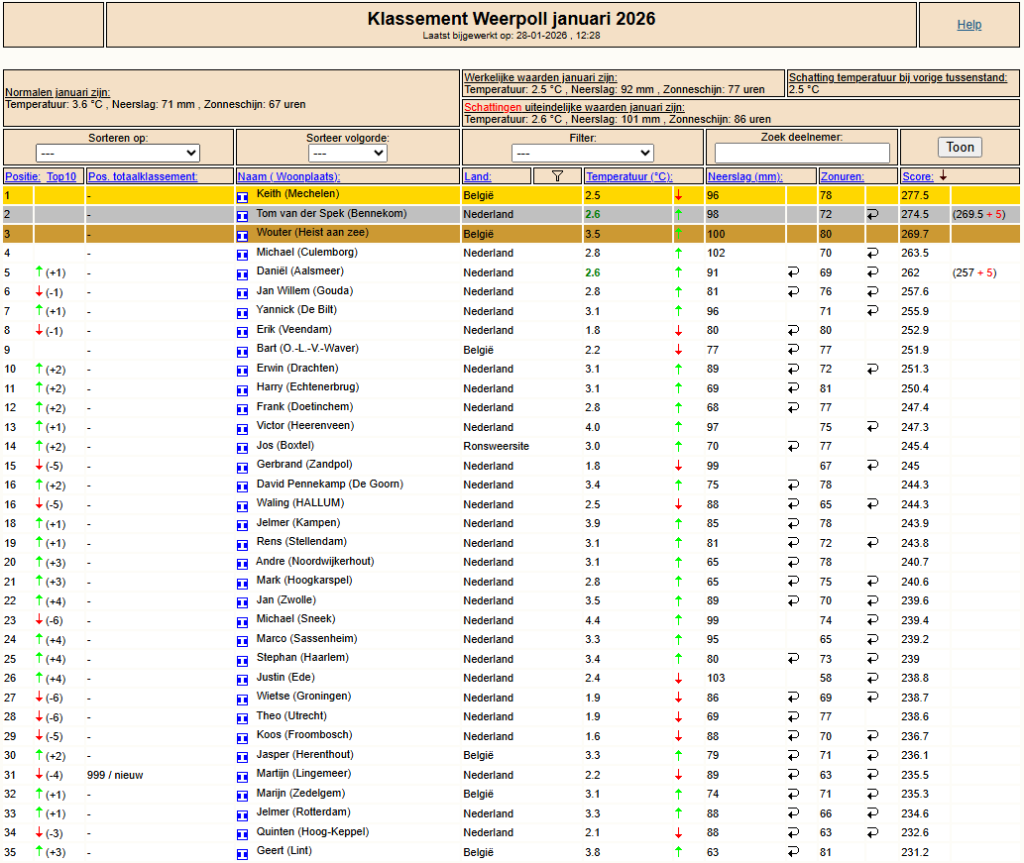Viewport: 1024px width, 863px height.
Task: Open the detail icon for Keith (Mechelen)
Action: tap(242, 196)
